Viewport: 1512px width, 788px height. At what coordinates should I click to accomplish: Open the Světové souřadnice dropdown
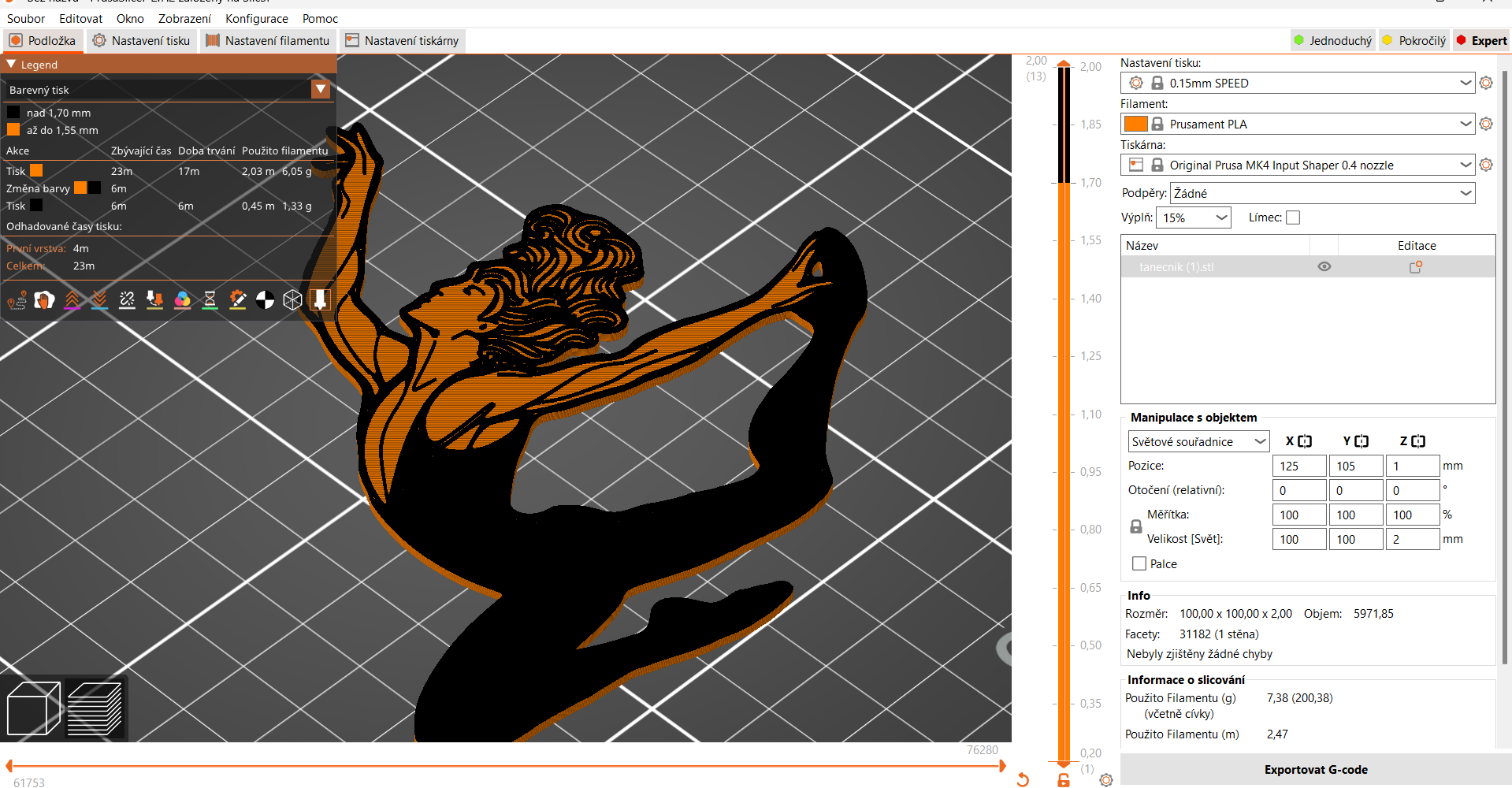tap(1198, 441)
